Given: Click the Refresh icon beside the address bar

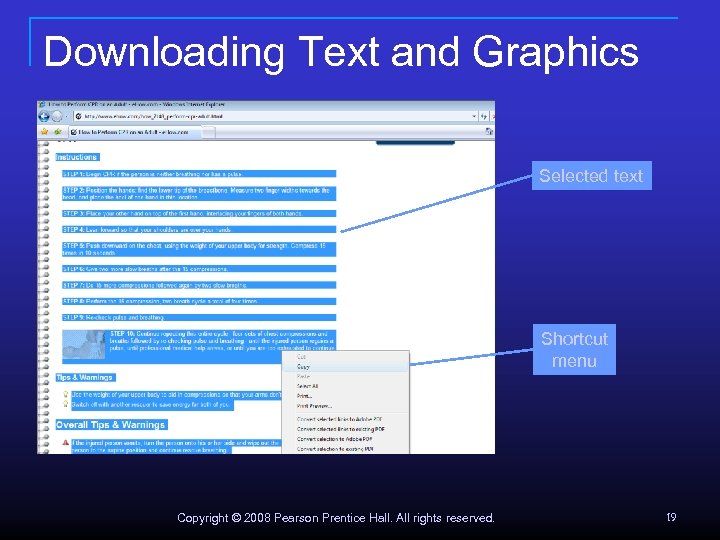Looking at the screenshot, I should (484, 117).
